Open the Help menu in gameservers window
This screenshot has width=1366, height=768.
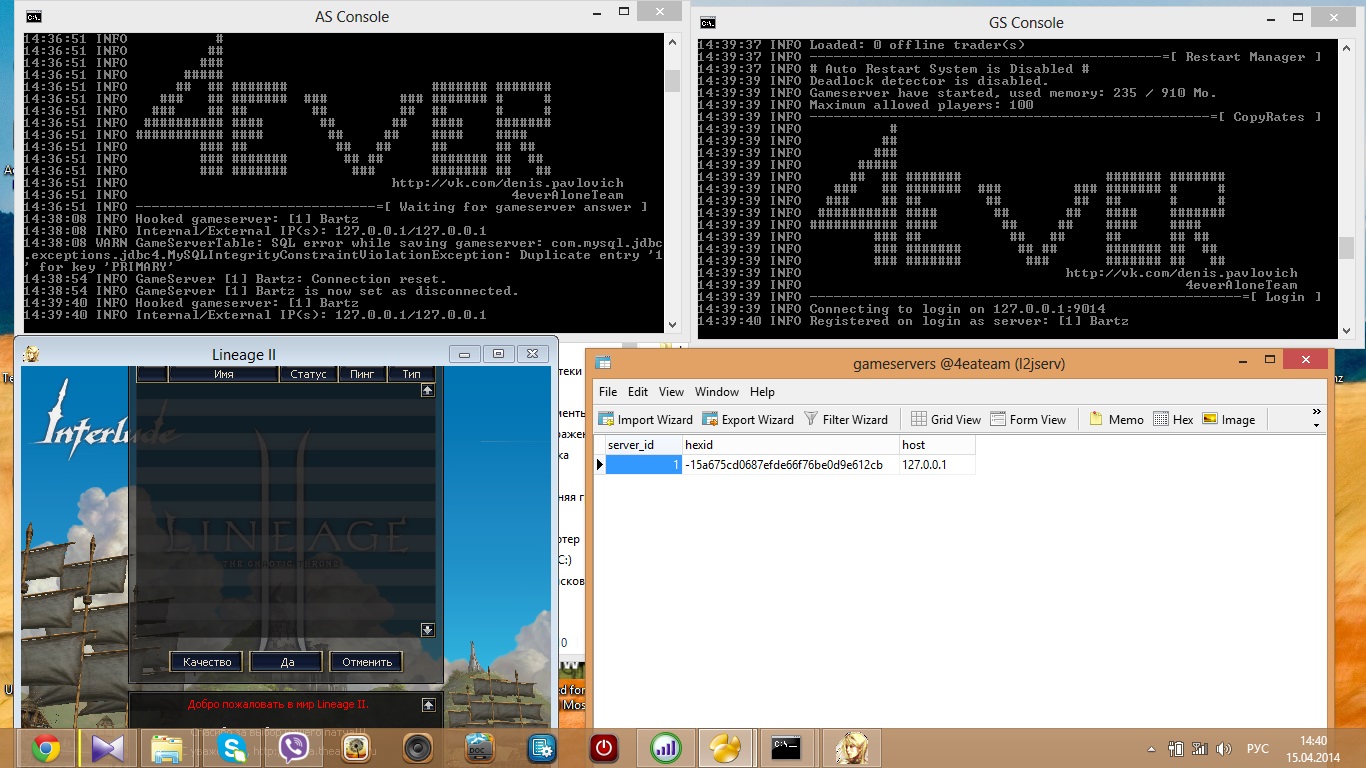click(x=762, y=392)
